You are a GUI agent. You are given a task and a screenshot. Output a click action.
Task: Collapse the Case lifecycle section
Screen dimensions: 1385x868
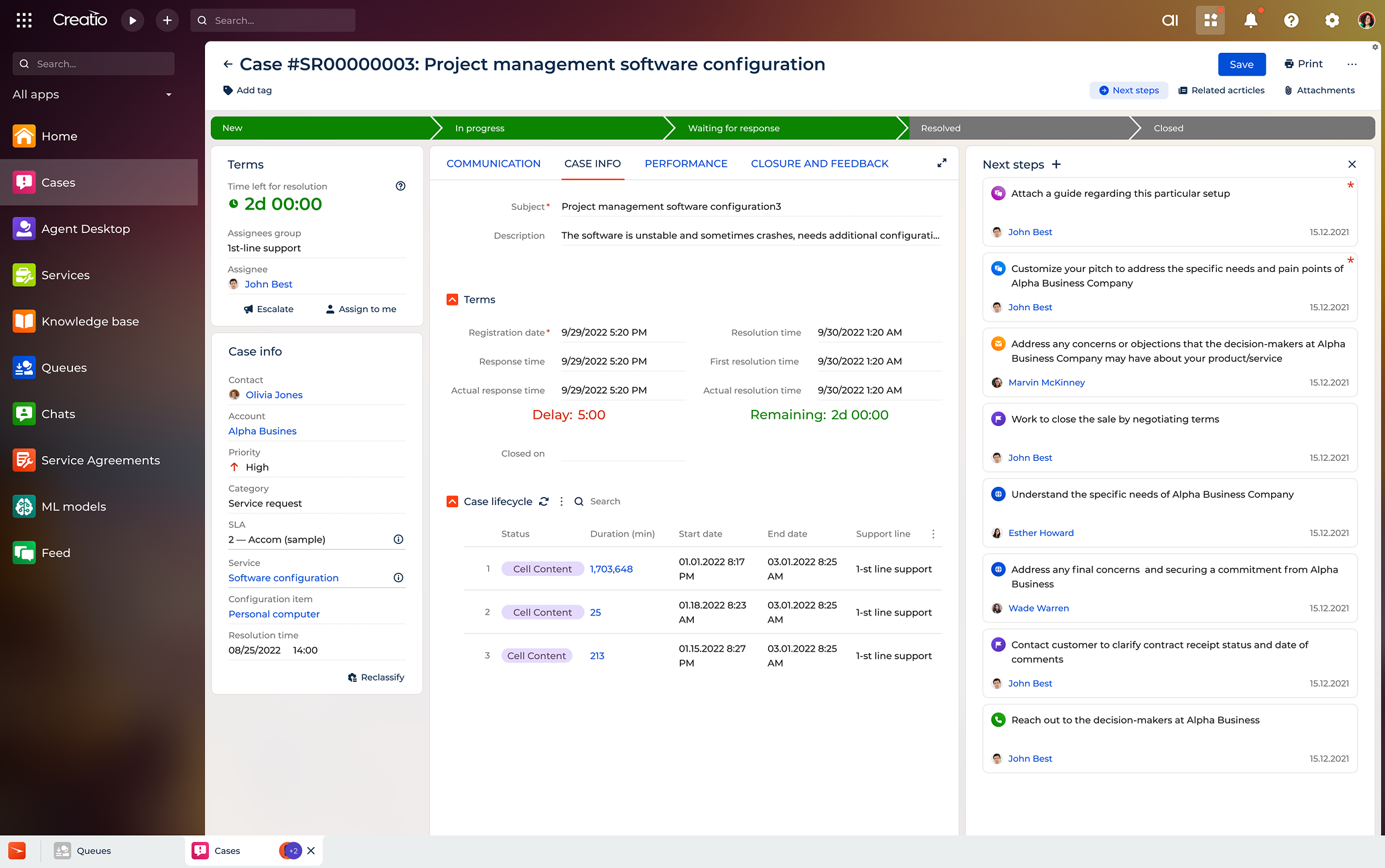tap(453, 501)
